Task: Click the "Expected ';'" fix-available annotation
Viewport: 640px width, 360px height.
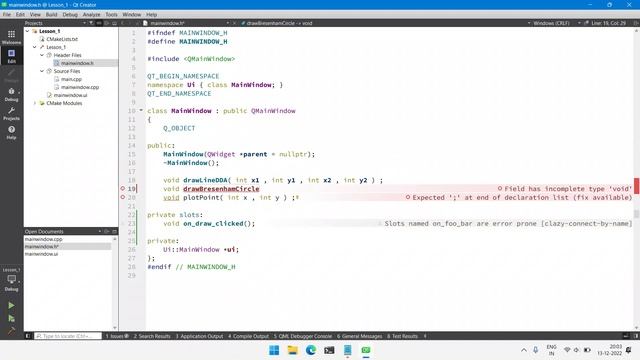Action: tap(518, 197)
